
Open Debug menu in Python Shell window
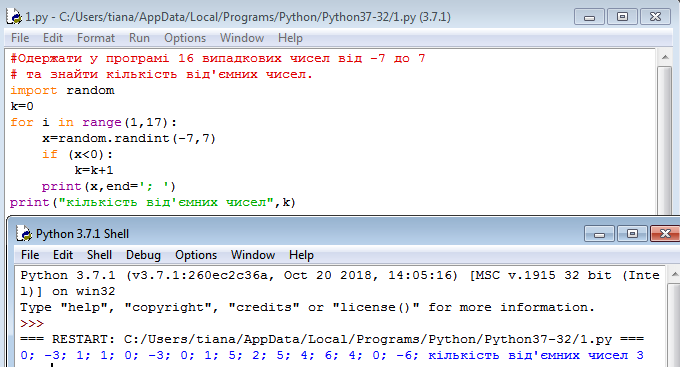143,255
